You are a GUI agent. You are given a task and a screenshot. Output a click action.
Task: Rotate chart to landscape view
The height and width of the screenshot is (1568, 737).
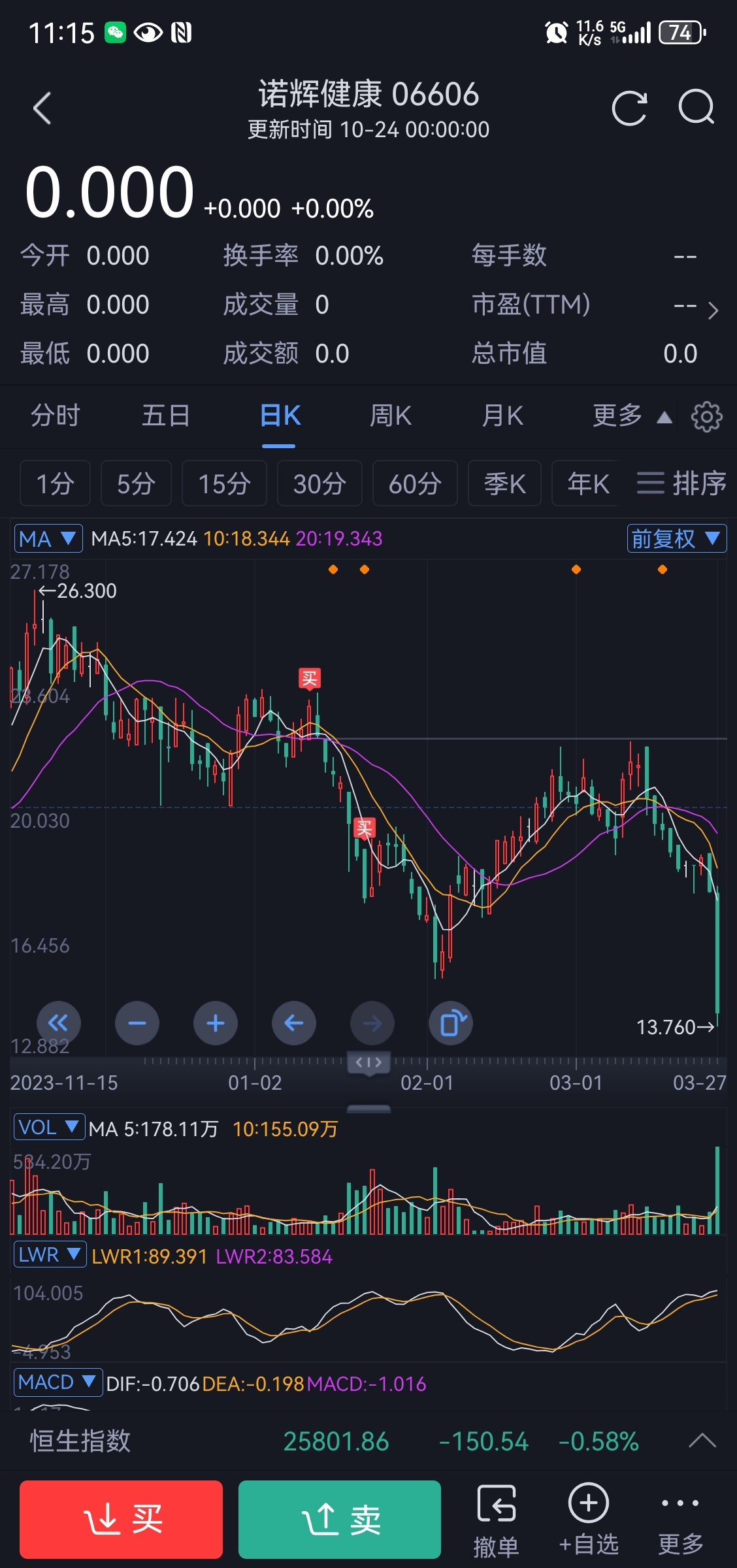451,1022
